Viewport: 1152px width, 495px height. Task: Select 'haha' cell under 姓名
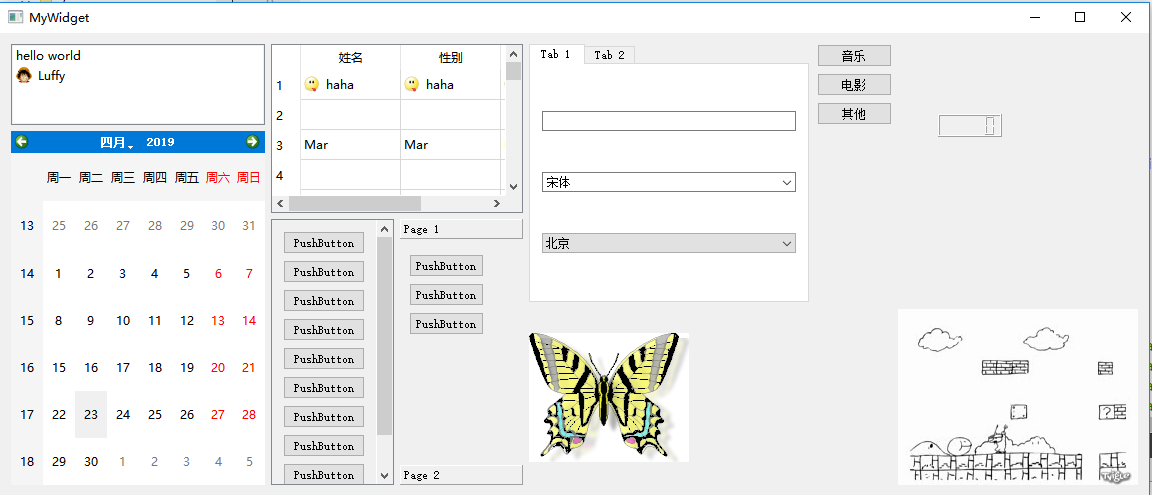pyautogui.click(x=350, y=85)
